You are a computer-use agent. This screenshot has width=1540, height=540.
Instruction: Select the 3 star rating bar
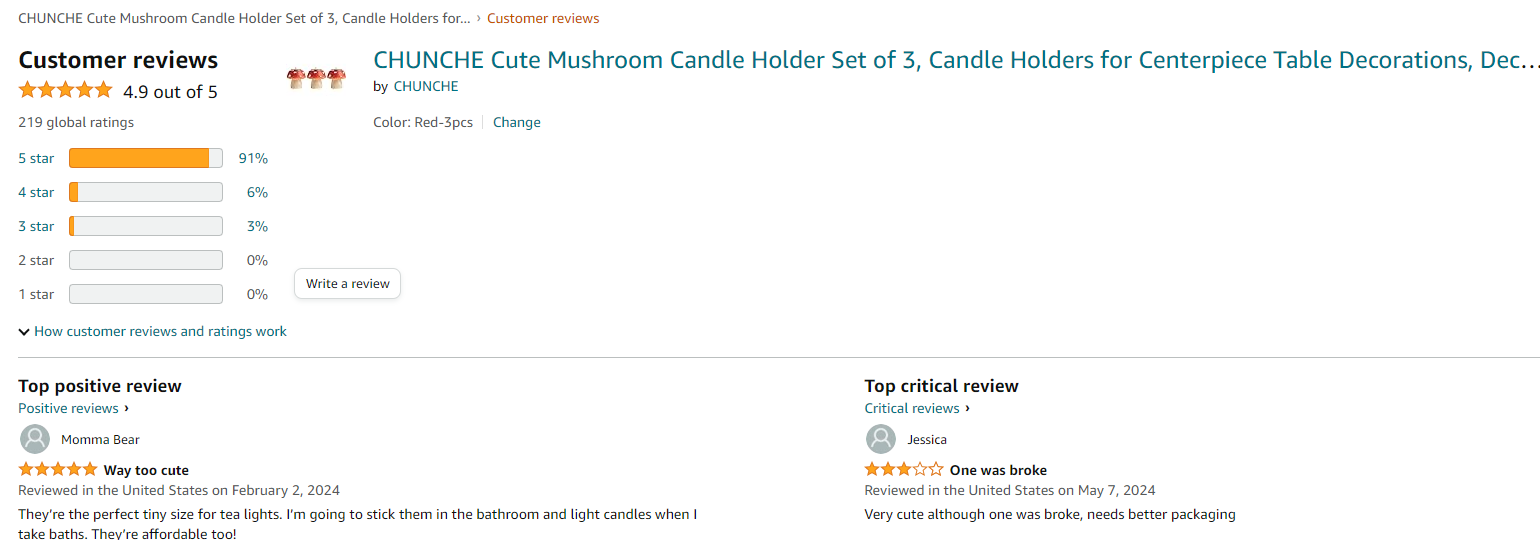145,226
